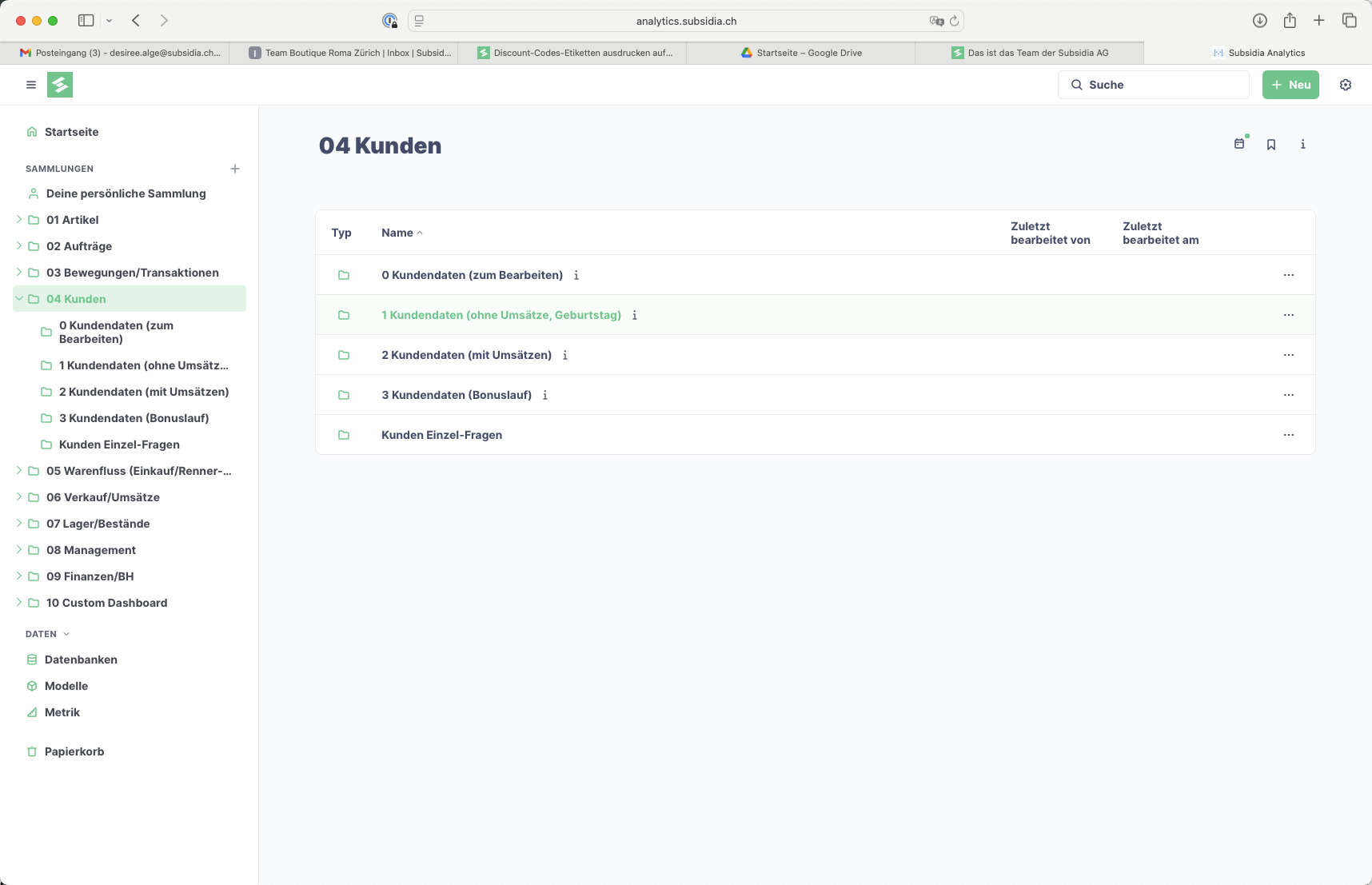Expand the 01 Artikel collection
Screen dimensions: 1372x885
pyautogui.click(x=19, y=219)
